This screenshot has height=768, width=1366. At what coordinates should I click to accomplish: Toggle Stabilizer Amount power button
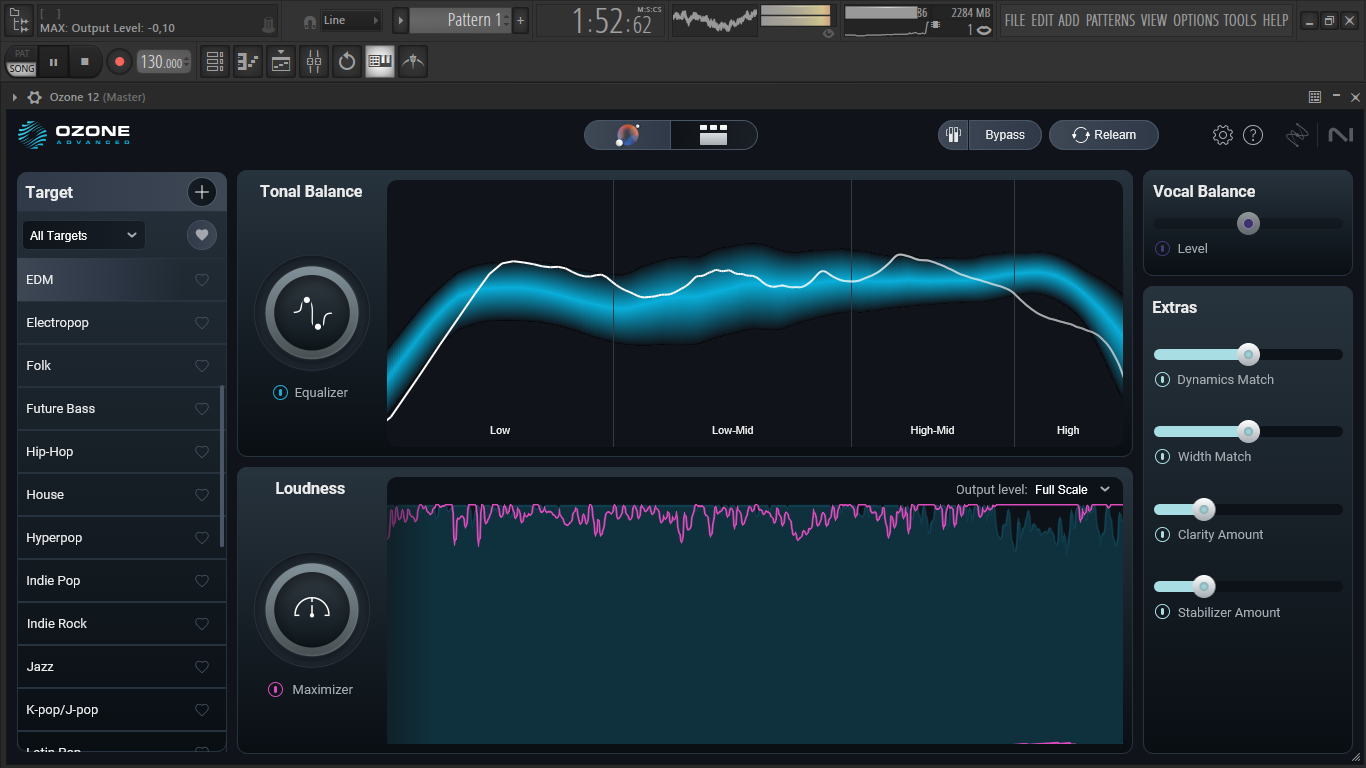(x=1162, y=613)
